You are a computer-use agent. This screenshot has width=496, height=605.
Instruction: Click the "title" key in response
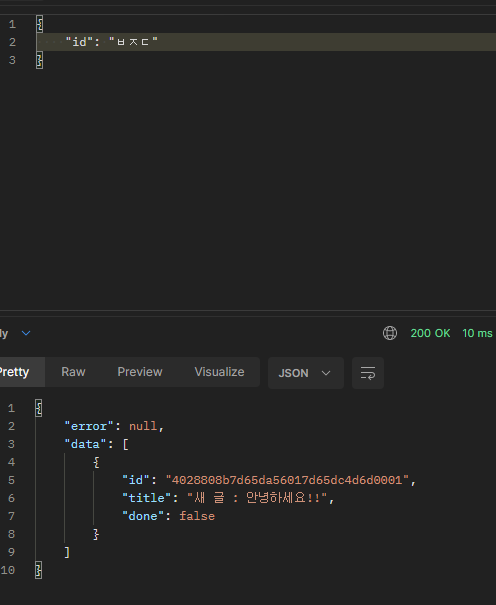click(147, 498)
